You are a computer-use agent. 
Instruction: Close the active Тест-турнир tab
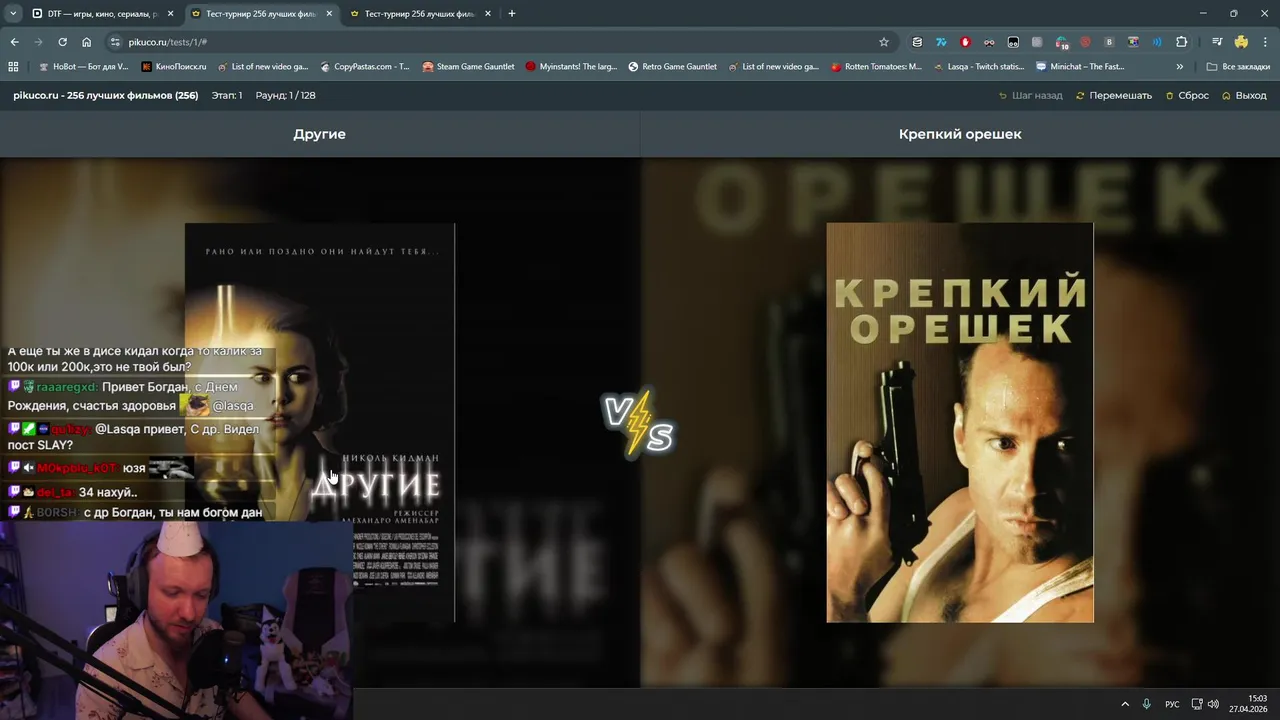(329, 14)
